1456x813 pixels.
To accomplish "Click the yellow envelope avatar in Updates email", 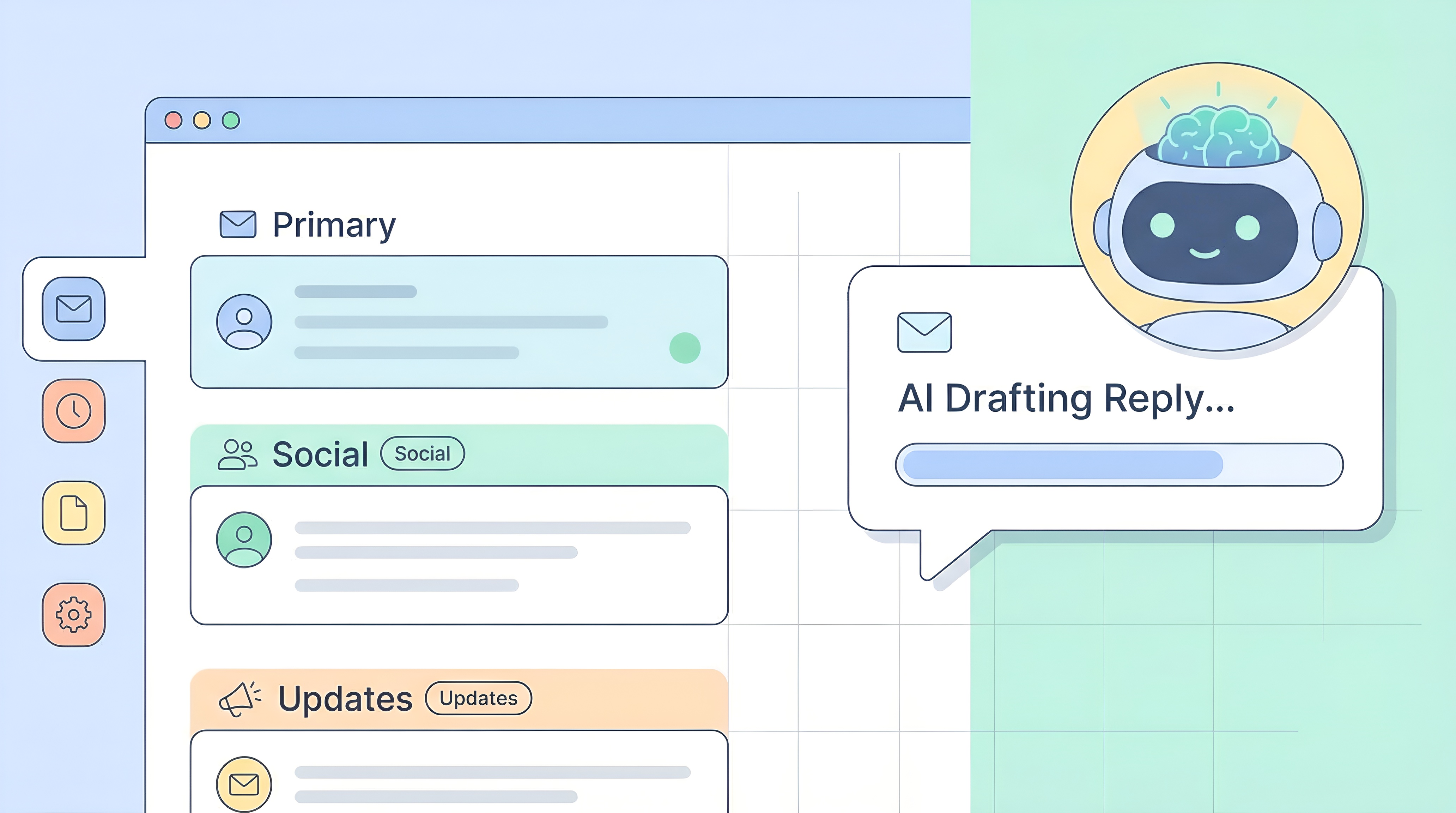I will click(x=244, y=784).
